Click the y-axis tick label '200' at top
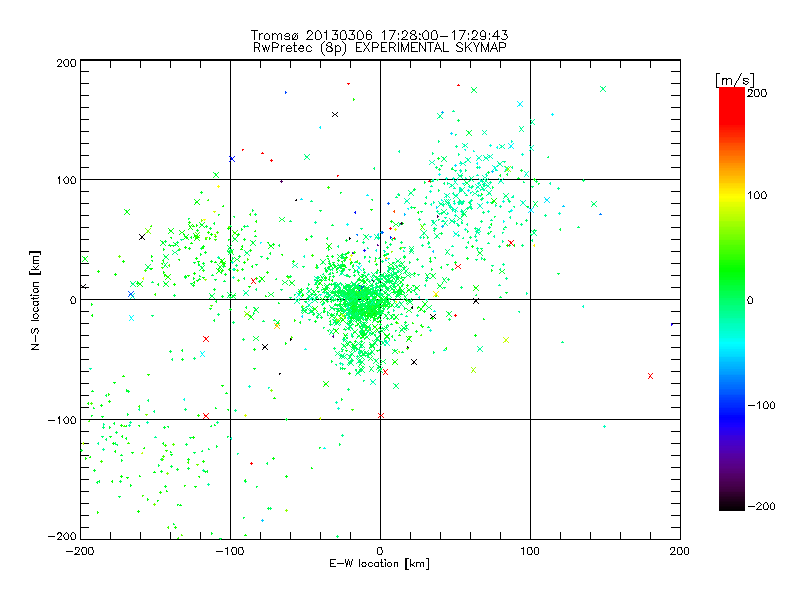This screenshot has width=800, height=600. point(67,63)
